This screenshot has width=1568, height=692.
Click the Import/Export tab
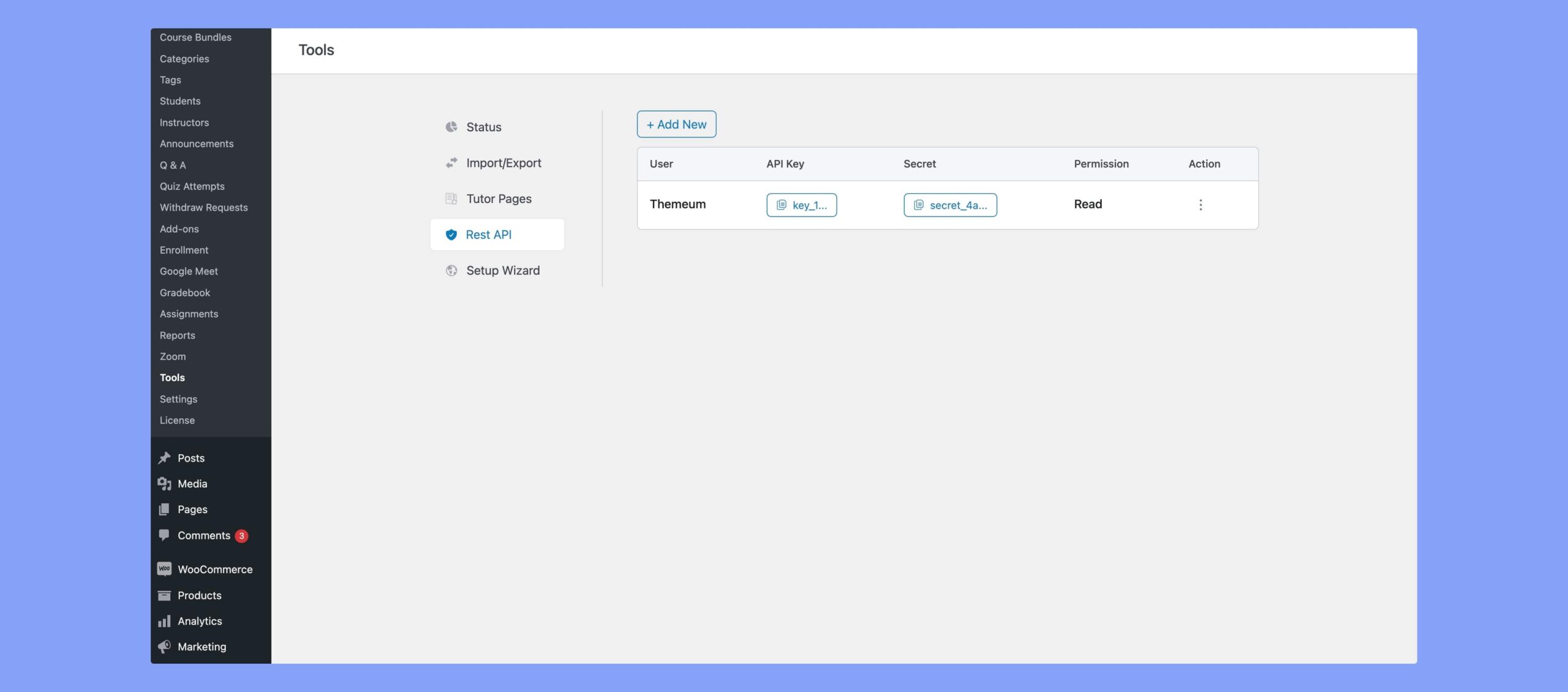[x=504, y=163]
